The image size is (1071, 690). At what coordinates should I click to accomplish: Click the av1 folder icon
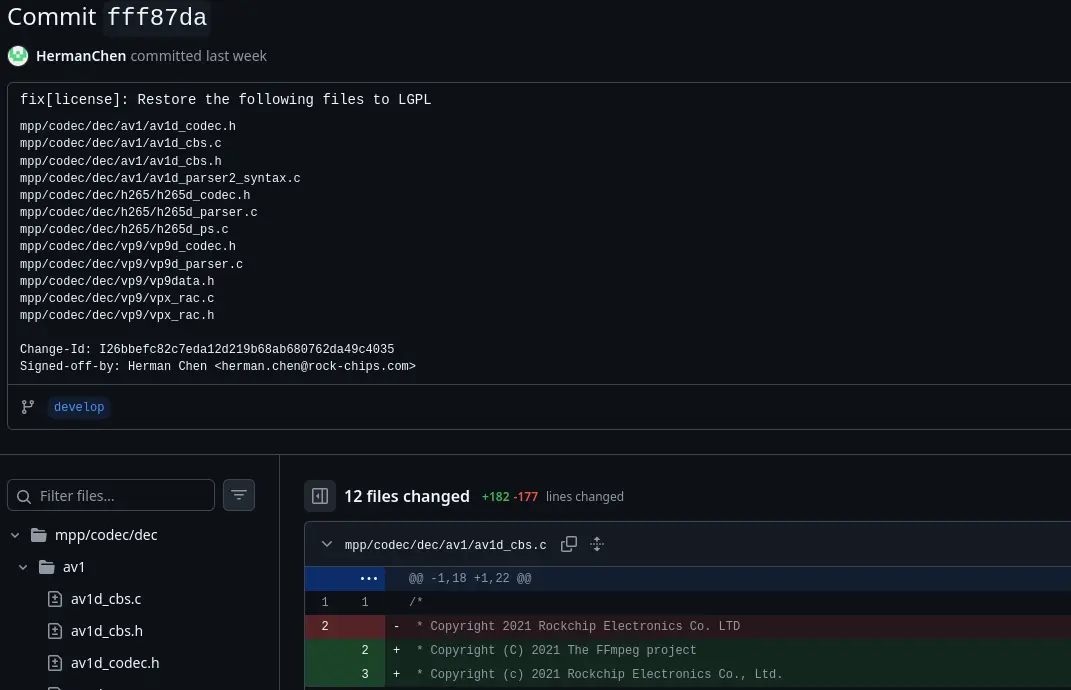[47, 567]
